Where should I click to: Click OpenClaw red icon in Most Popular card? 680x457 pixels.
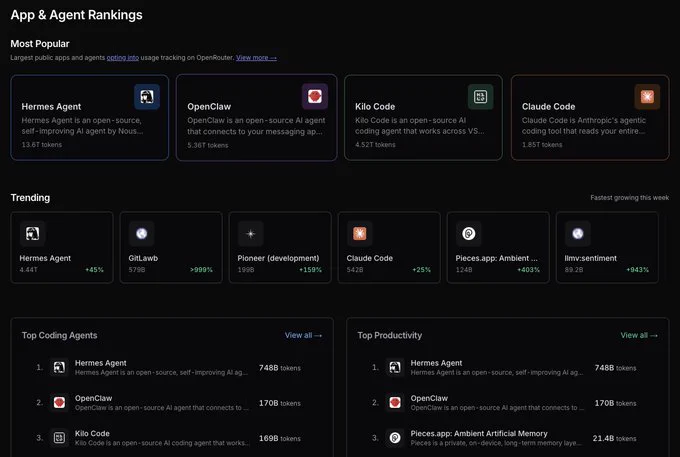[x=315, y=96]
